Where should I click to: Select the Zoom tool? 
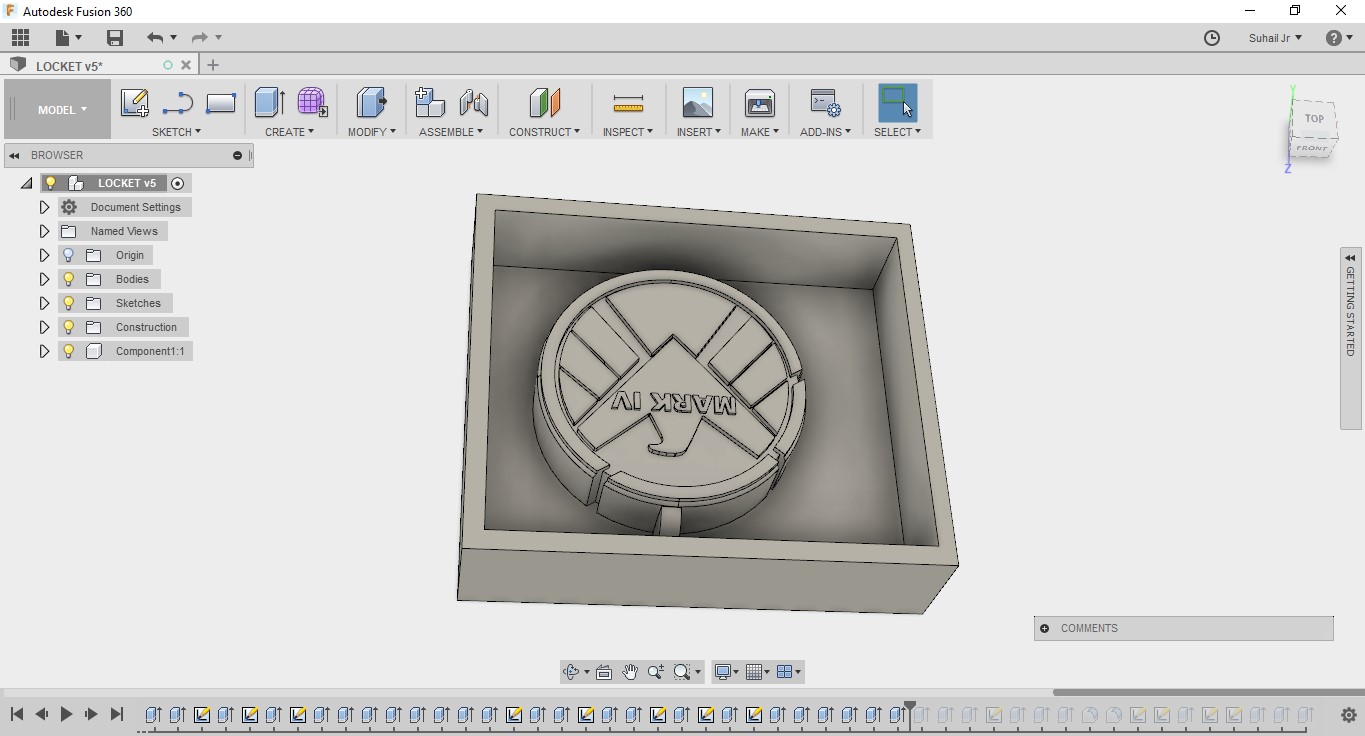pyautogui.click(x=656, y=672)
